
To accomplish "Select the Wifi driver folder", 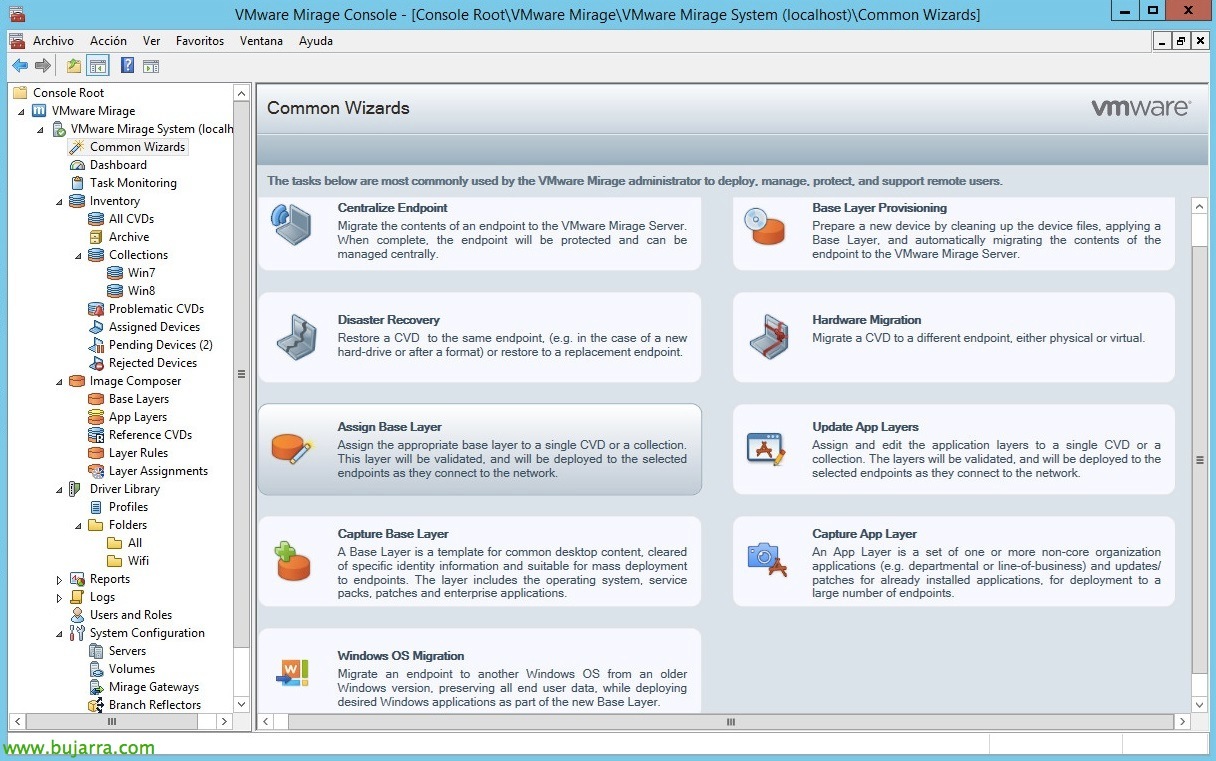I will pos(138,561).
